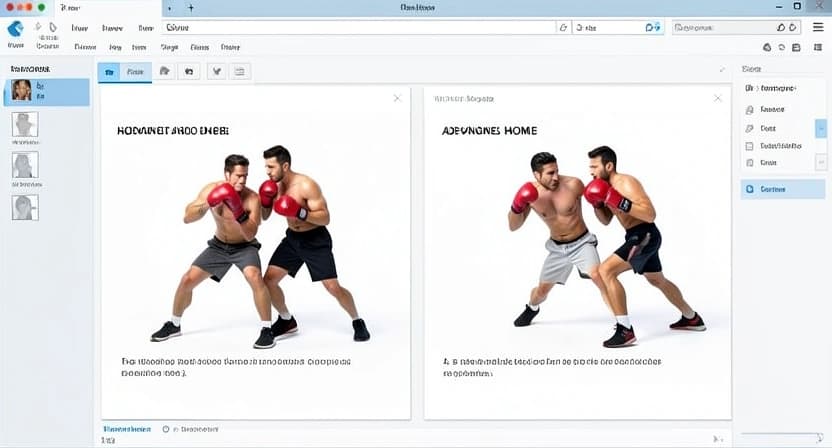Open the gray dropdown button beside the document item
Viewport: 832px width, 448px height.
[820, 162]
